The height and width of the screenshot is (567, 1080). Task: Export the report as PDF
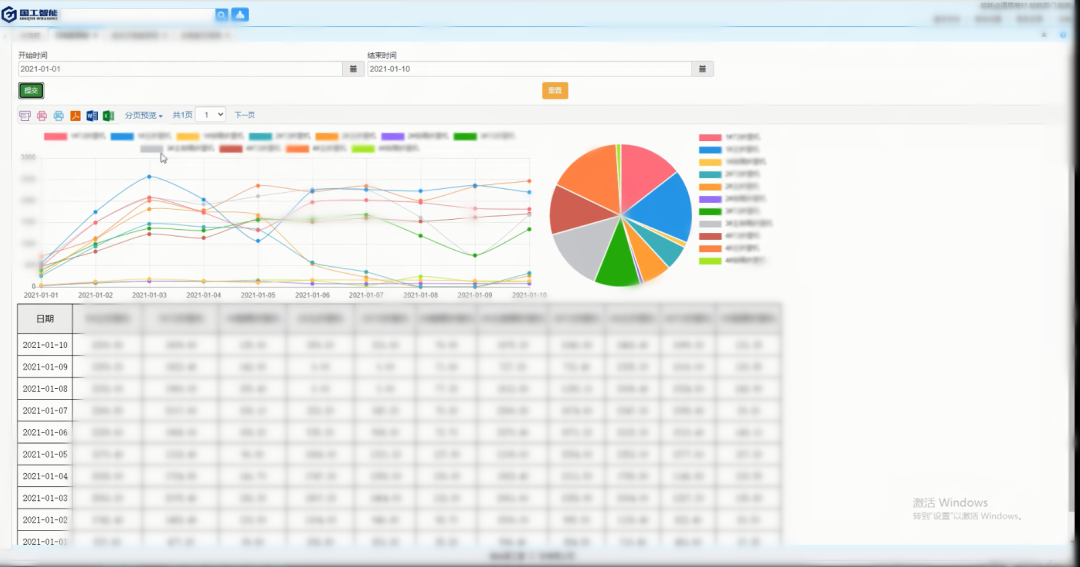point(75,115)
